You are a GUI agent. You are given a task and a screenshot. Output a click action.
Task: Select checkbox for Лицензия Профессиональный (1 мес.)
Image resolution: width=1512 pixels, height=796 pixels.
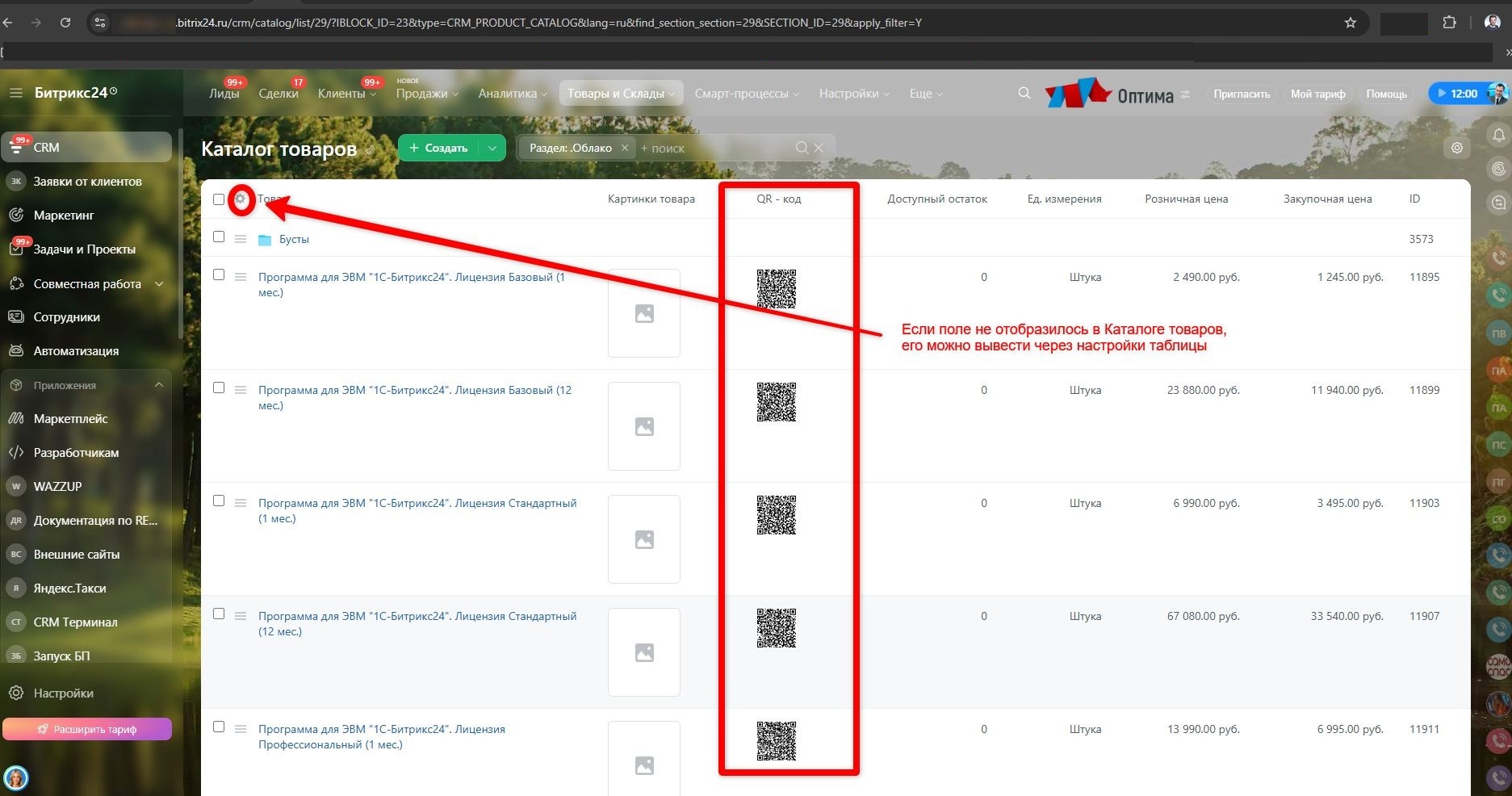[x=219, y=727]
